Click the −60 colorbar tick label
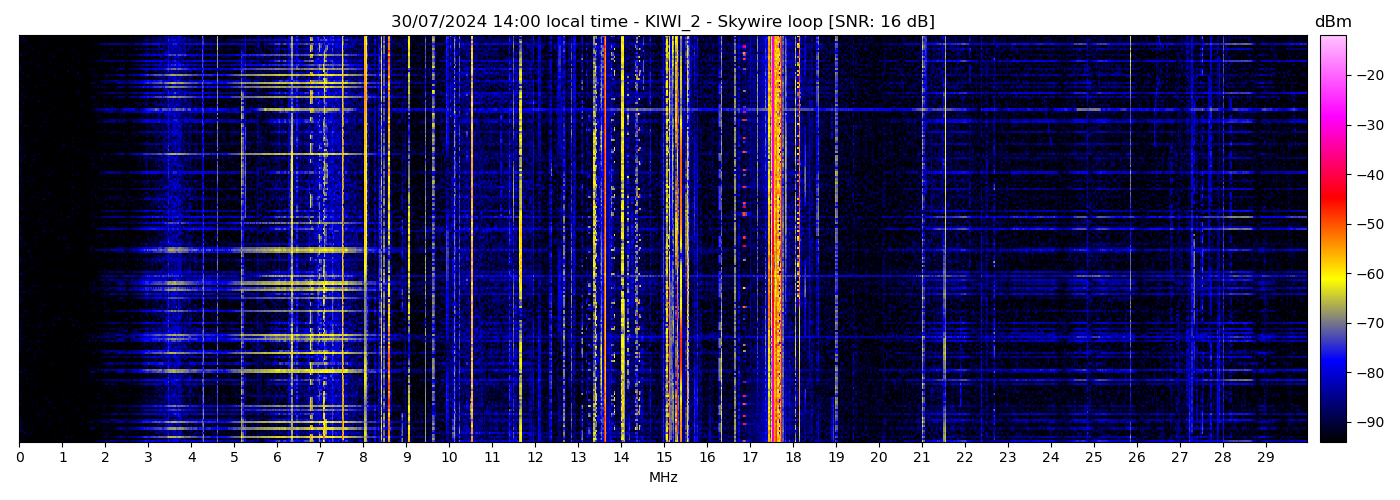The width and height of the screenshot is (1400, 500). tap(1369, 273)
